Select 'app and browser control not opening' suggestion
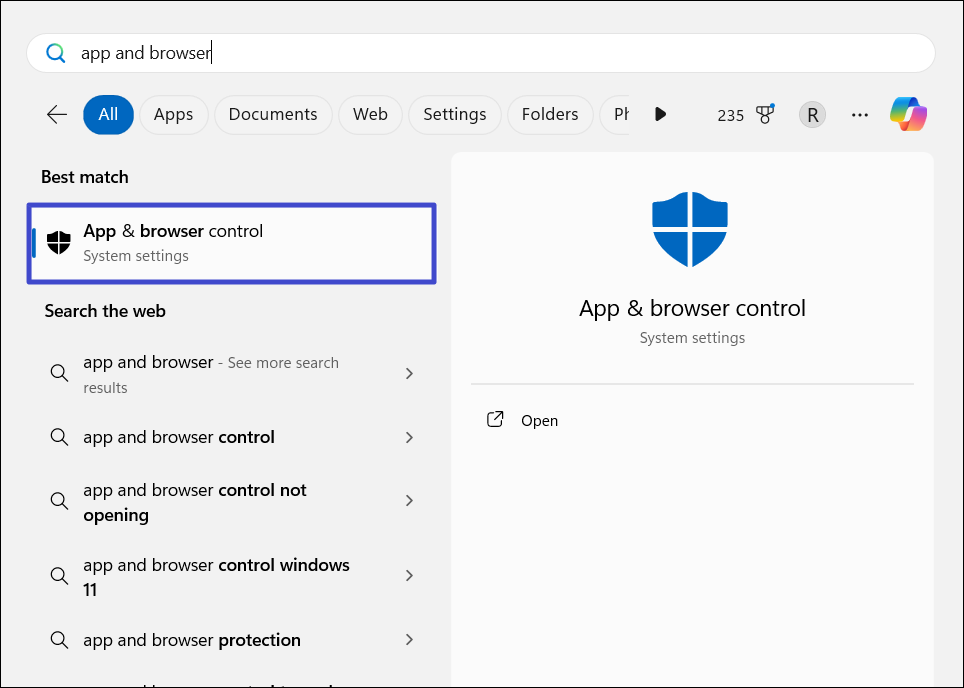Image resolution: width=964 pixels, height=688 pixels. 232,502
